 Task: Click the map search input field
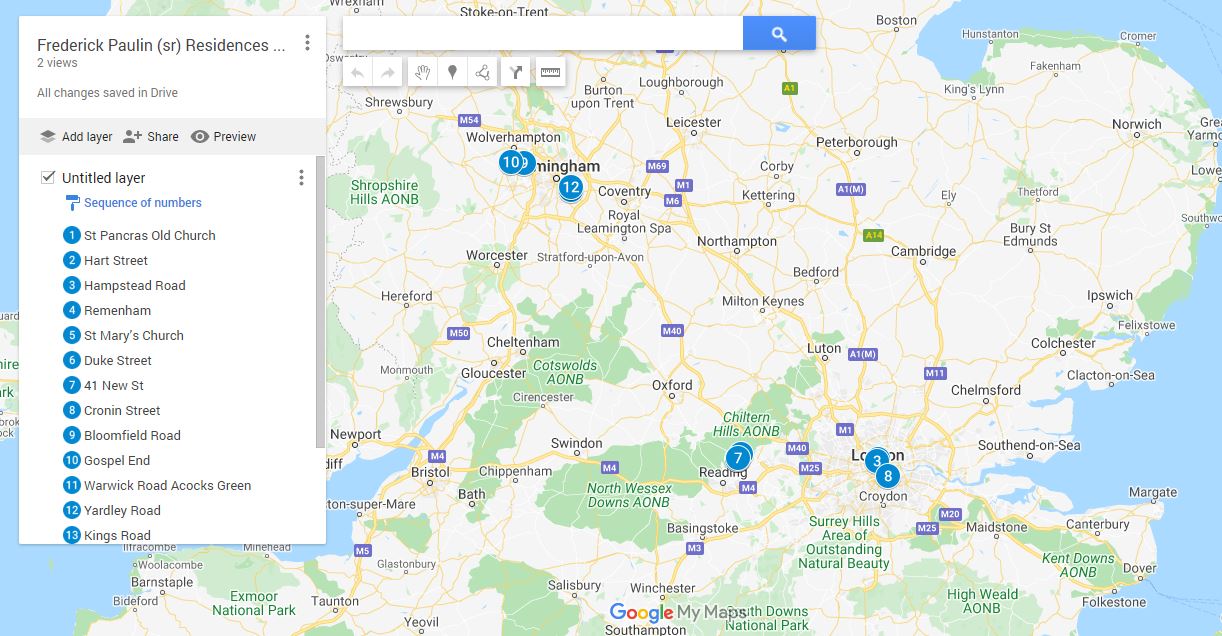coord(543,33)
